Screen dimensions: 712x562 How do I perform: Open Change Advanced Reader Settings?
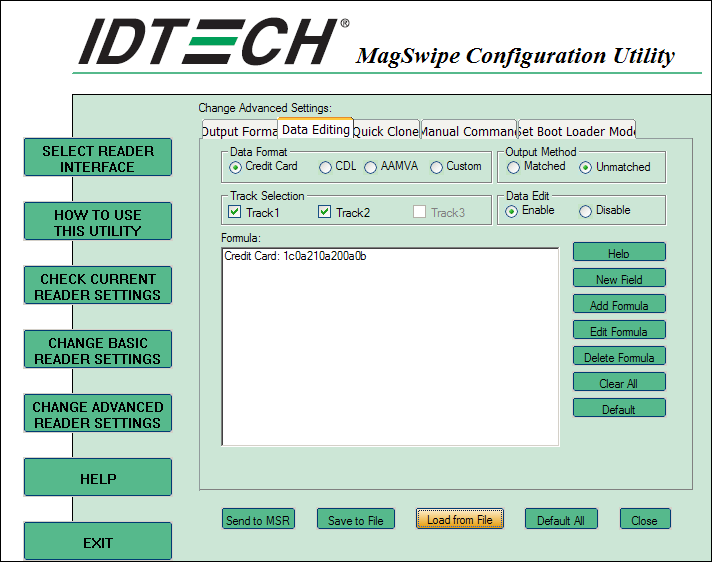point(98,413)
